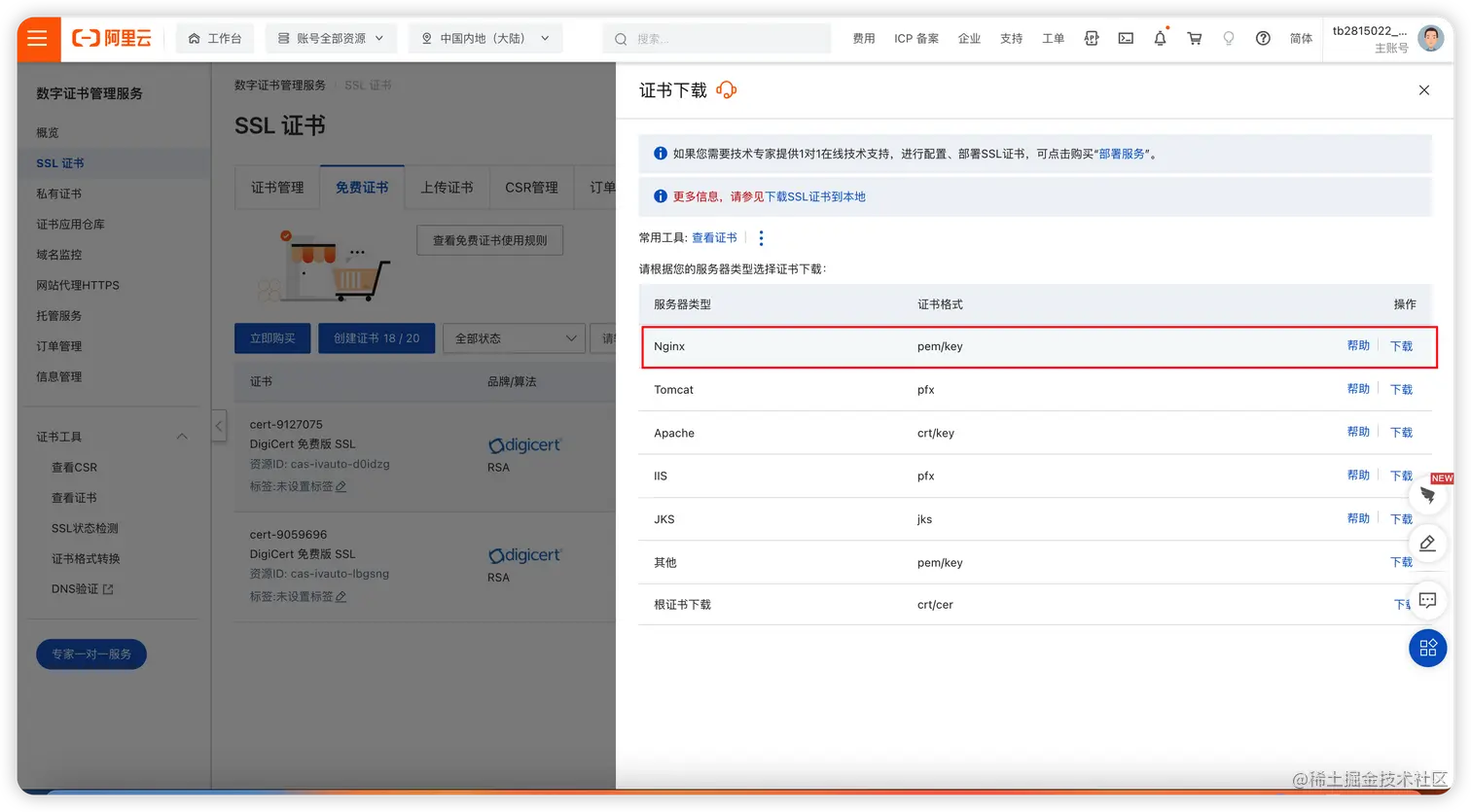This screenshot has width=1471, height=812.
Task: Switch to the 上传证书 tab
Action: pos(447,188)
